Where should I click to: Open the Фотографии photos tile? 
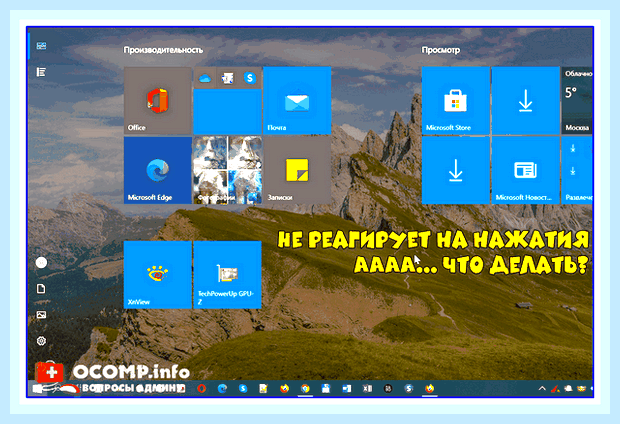227,170
